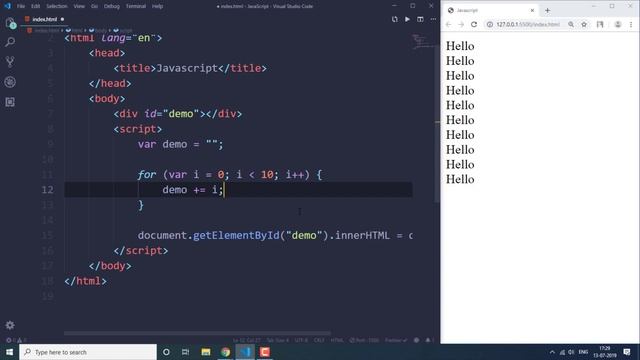Open the Go menu
The height and width of the screenshot is (360, 640).
click(x=94, y=6)
